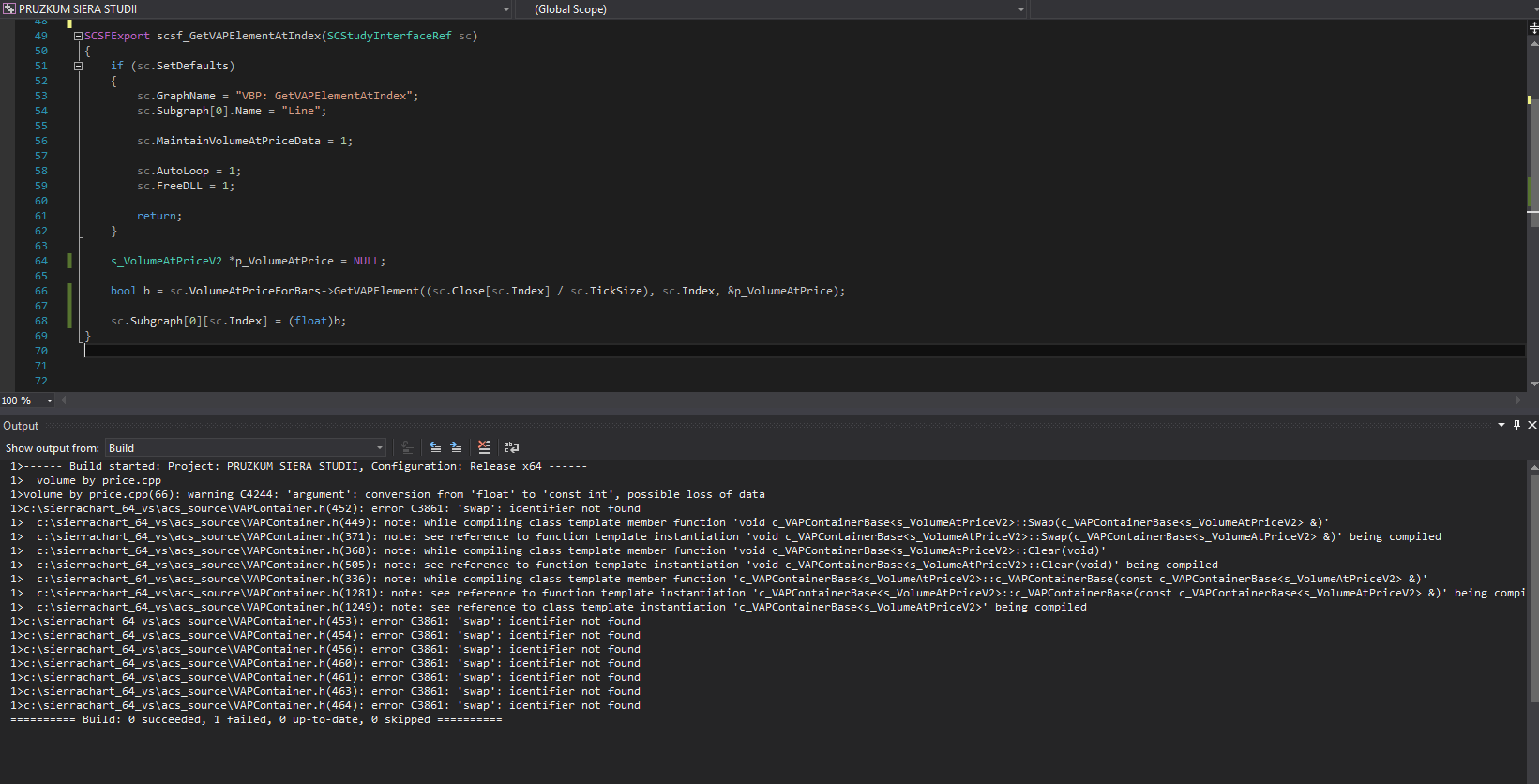Collapse the if (sc.SetDefaults) code block
1539x784 pixels.
pyautogui.click(x=78, y=66)
